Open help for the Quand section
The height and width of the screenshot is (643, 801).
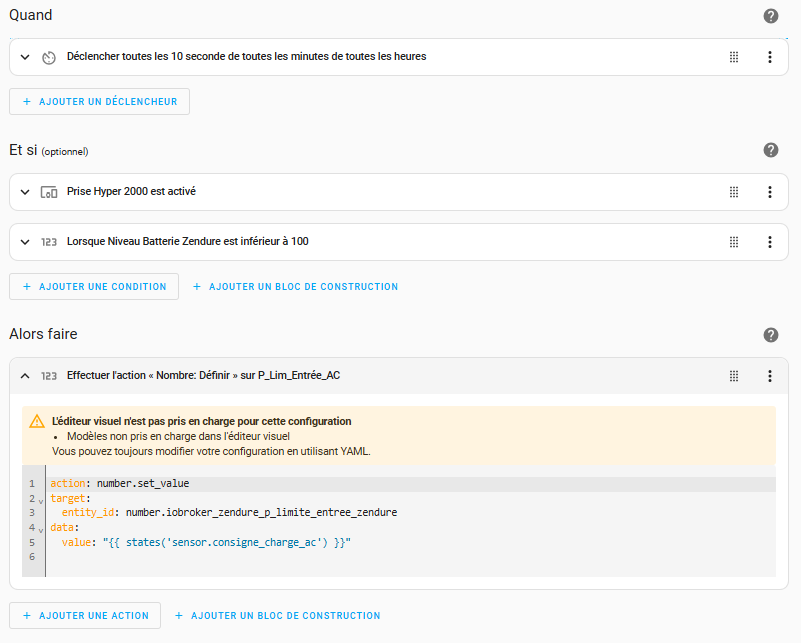point(770,16)
